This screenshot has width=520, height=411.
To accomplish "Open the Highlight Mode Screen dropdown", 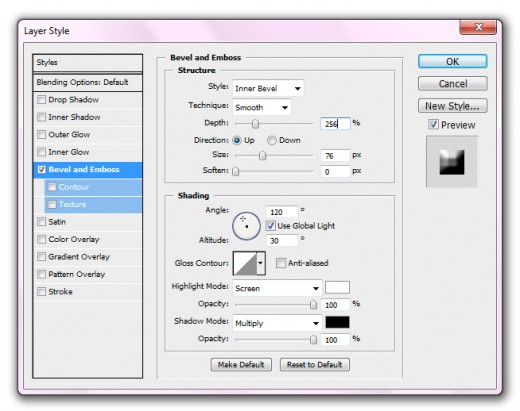I will coord(277,288).
